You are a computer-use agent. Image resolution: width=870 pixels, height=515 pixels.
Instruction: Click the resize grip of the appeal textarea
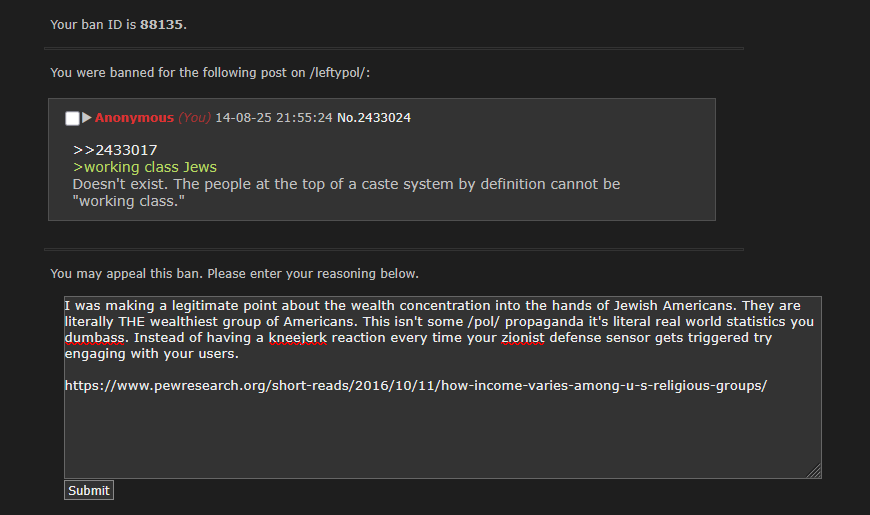pyautogui.click(x=814, y=471)
